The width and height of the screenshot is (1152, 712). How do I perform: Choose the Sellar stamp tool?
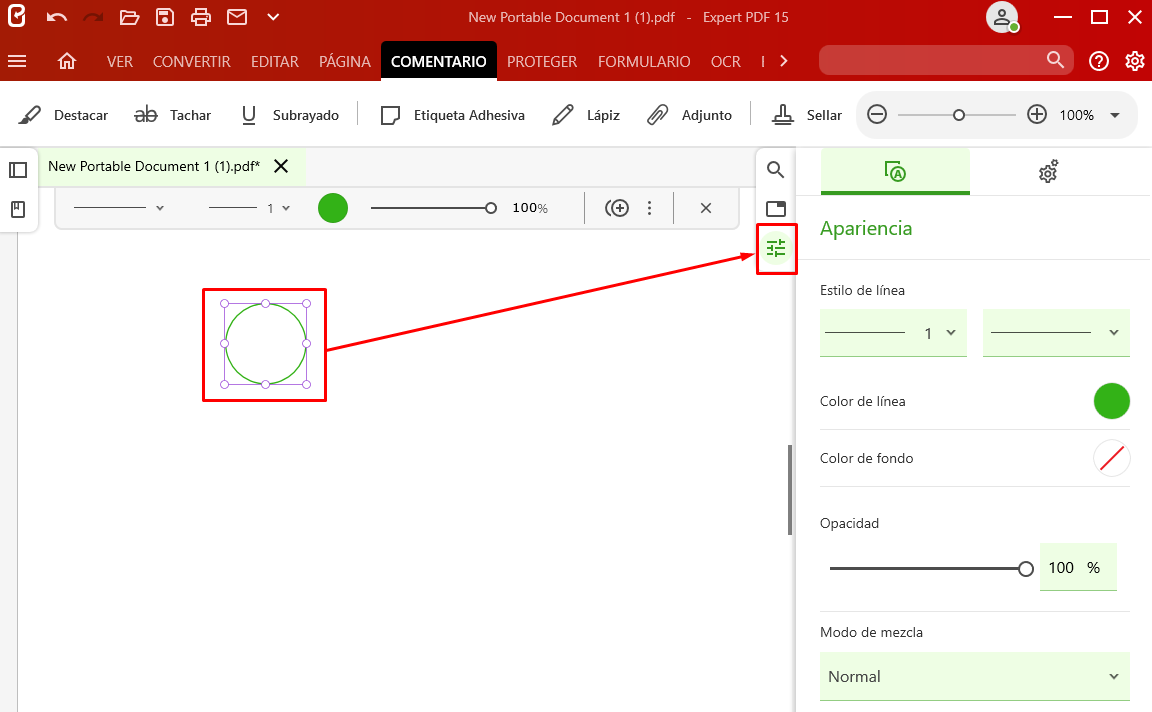(x=807, y=115)
